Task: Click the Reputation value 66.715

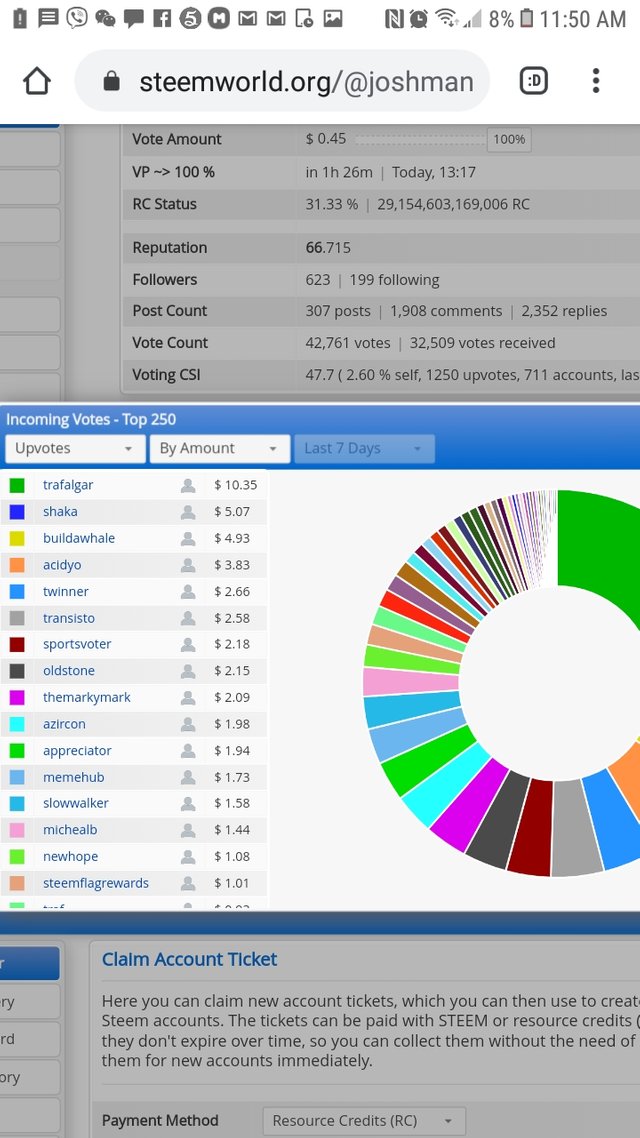Action: point(328,248)
